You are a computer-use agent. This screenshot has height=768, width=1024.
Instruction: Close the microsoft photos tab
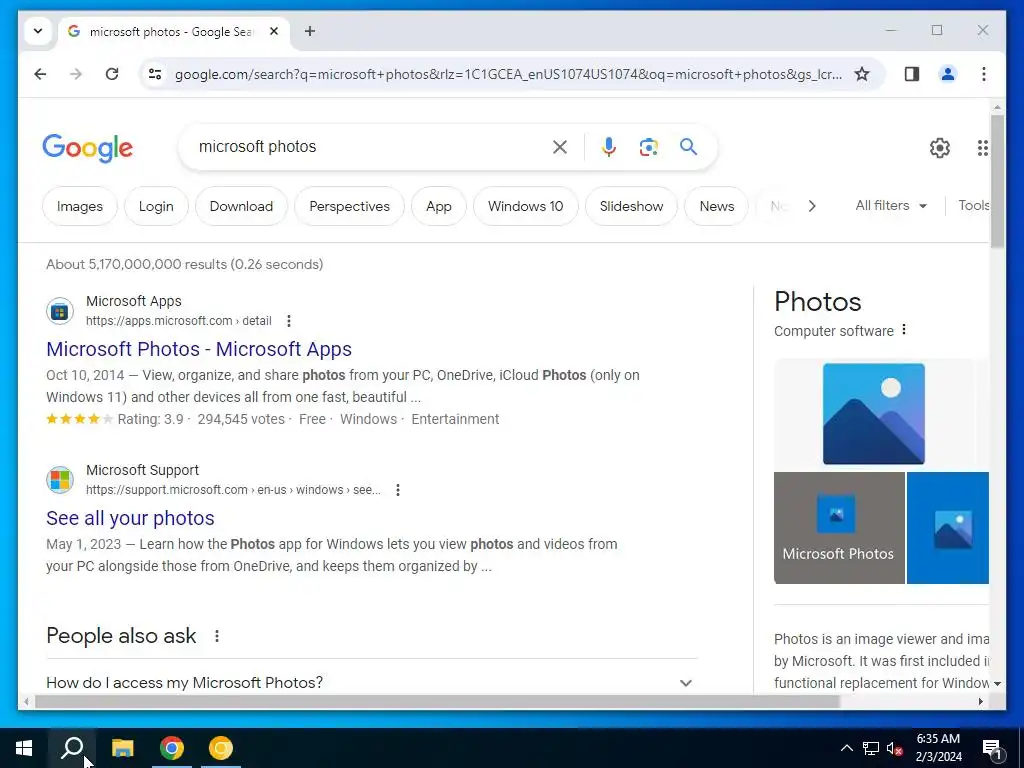(274, 31)
